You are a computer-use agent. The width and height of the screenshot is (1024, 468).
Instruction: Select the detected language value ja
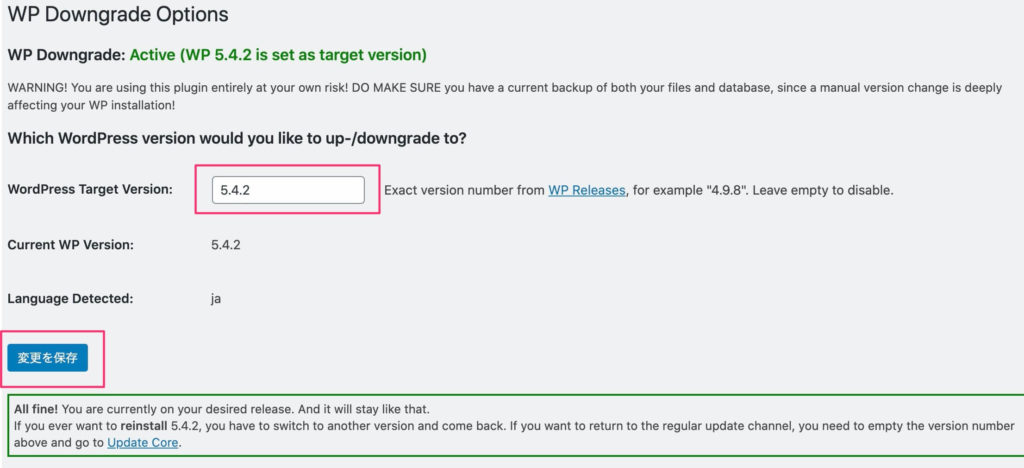click(x=216, y=300)
